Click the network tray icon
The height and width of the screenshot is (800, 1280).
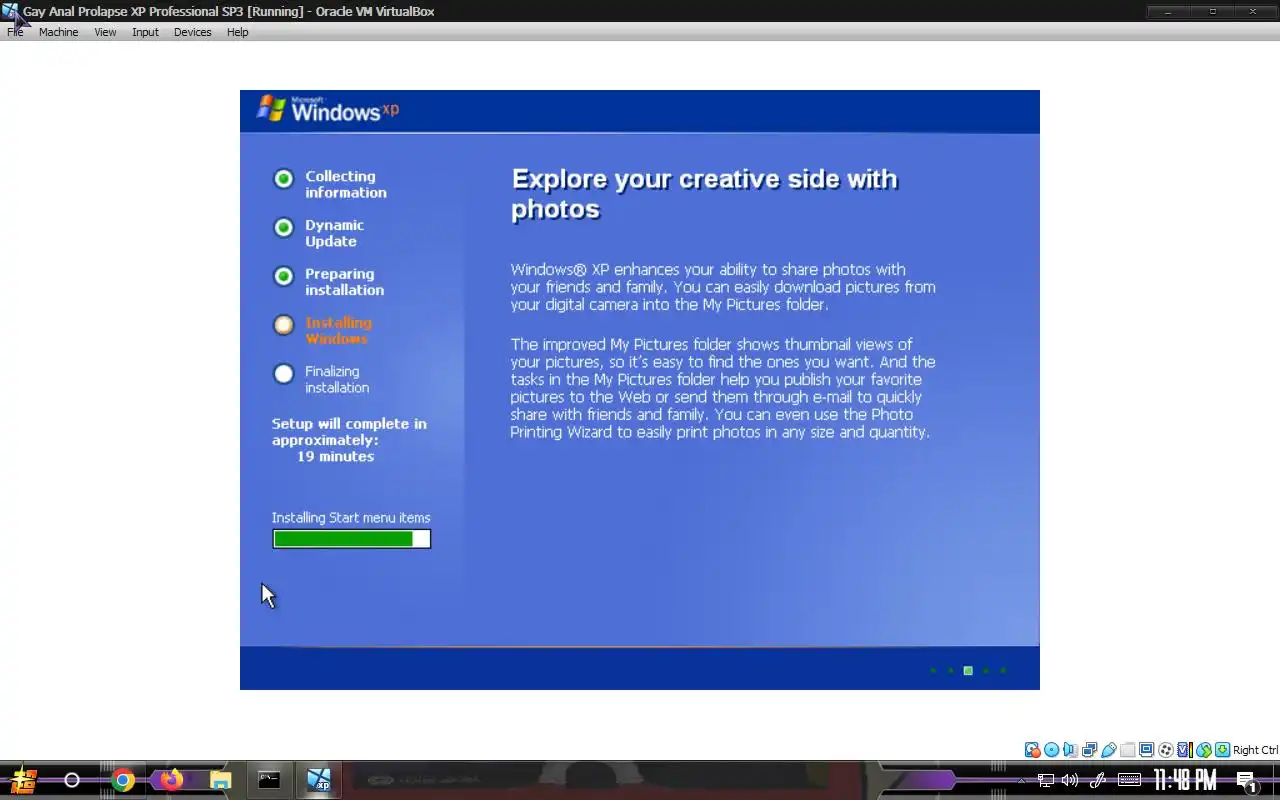(1045, 780)
